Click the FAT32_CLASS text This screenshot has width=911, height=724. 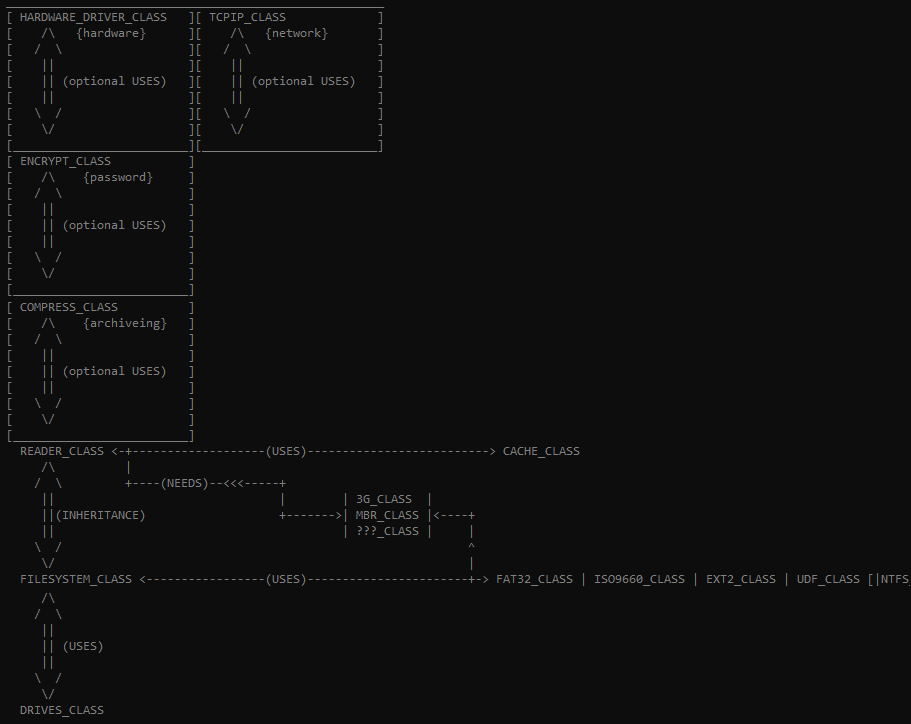click(x=534, y=579)
